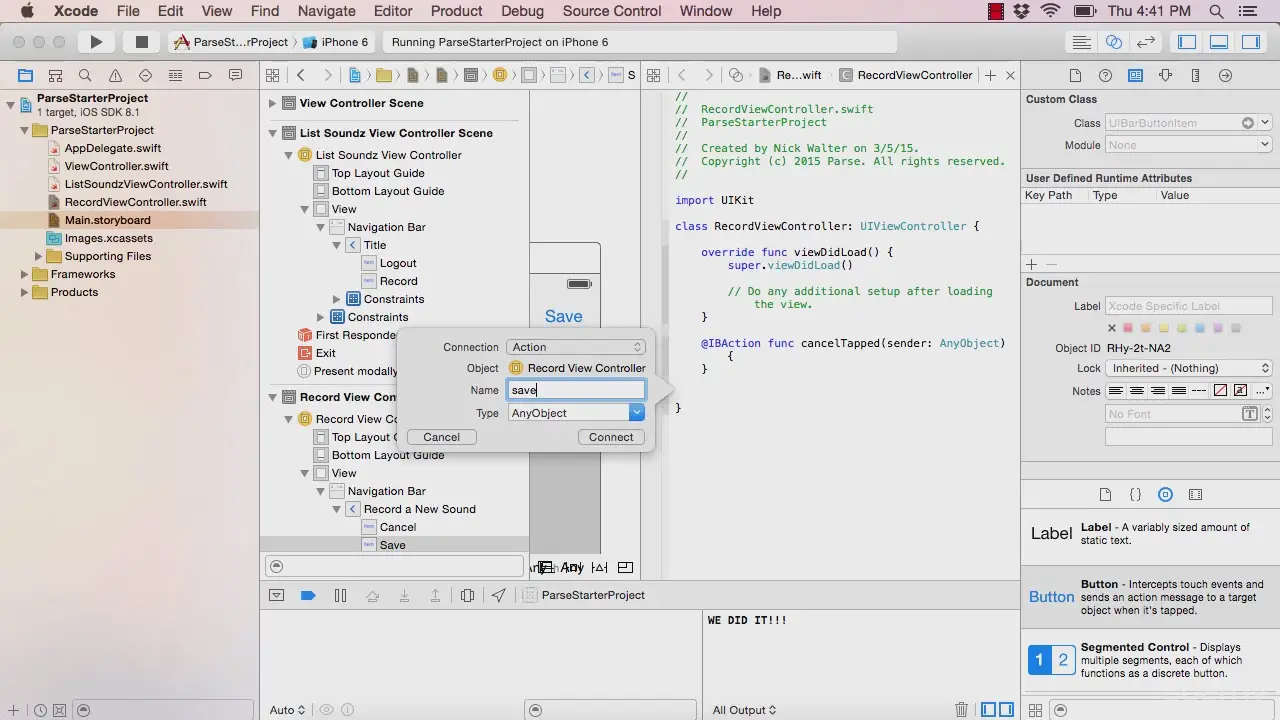This screenshot has width=1280, height=720.
Task: Clear the debug console with trash icon
Action: tap(961, 709)
